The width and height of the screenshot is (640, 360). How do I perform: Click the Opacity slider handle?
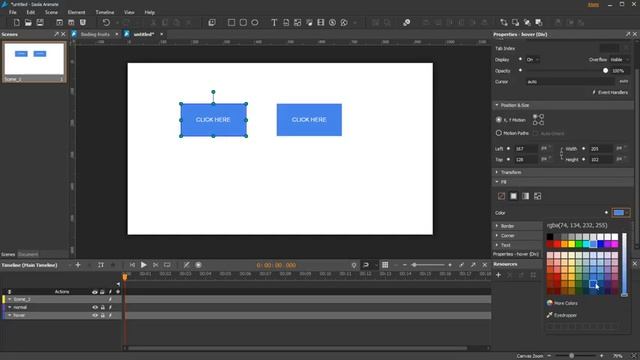[x=605, y=71]
